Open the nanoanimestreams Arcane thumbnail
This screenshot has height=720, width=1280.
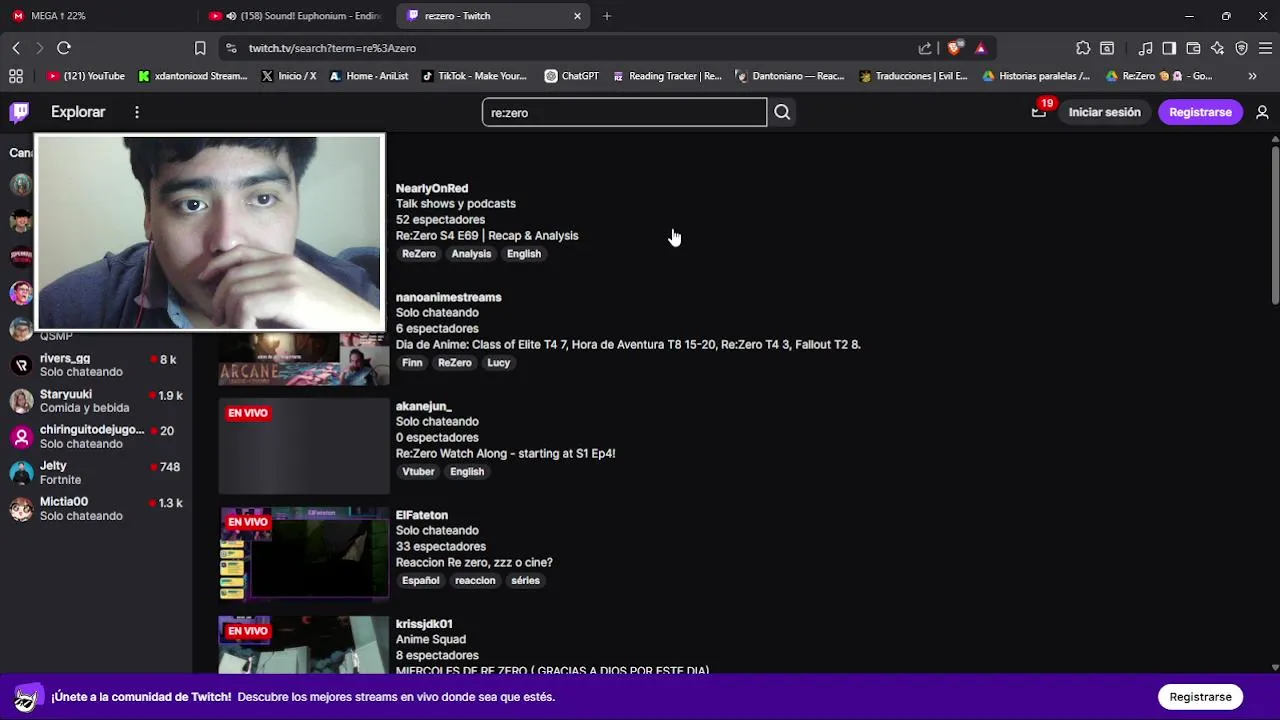[304, 358]
